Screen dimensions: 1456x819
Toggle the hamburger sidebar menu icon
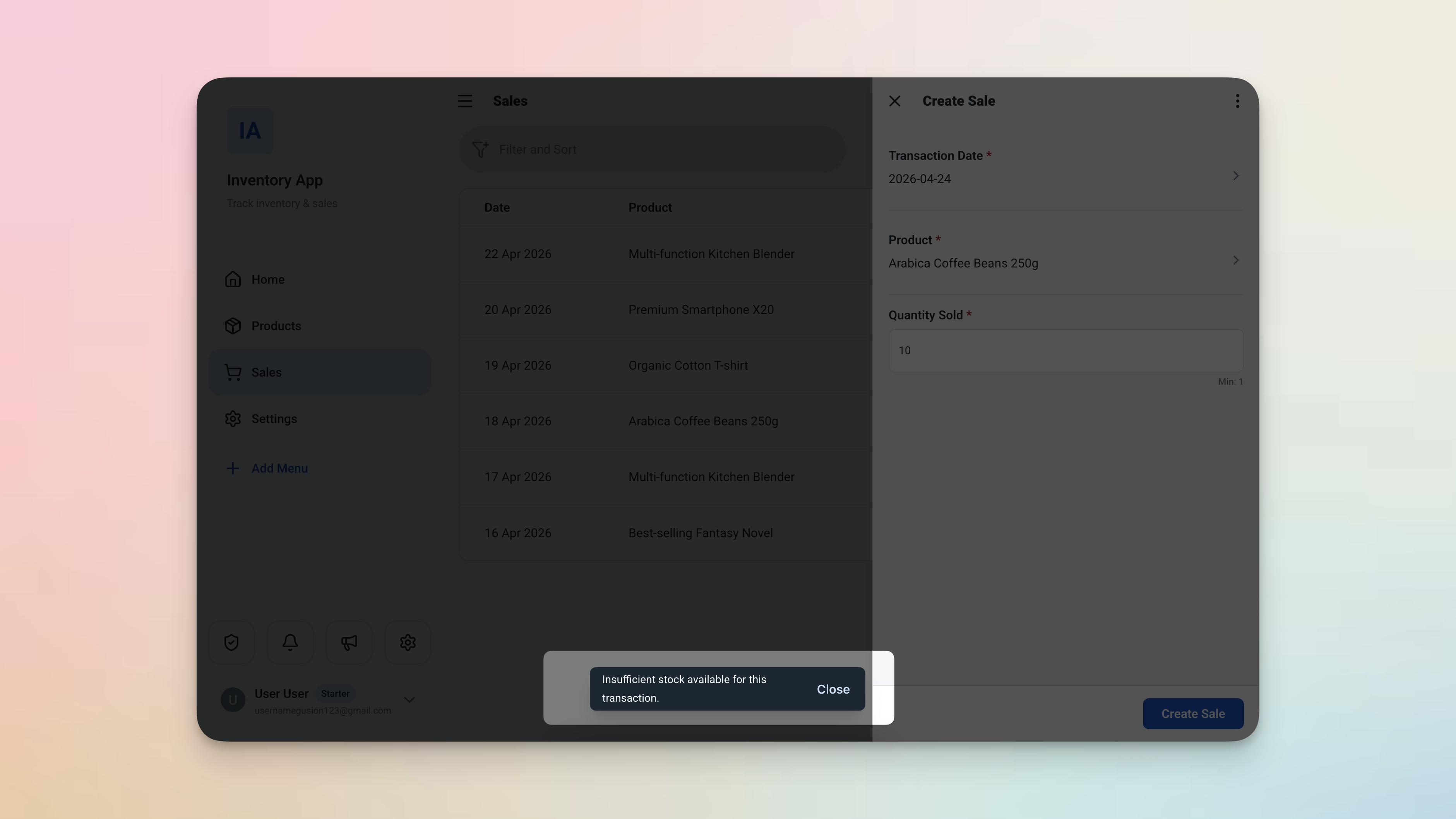[x=465, y=101]
